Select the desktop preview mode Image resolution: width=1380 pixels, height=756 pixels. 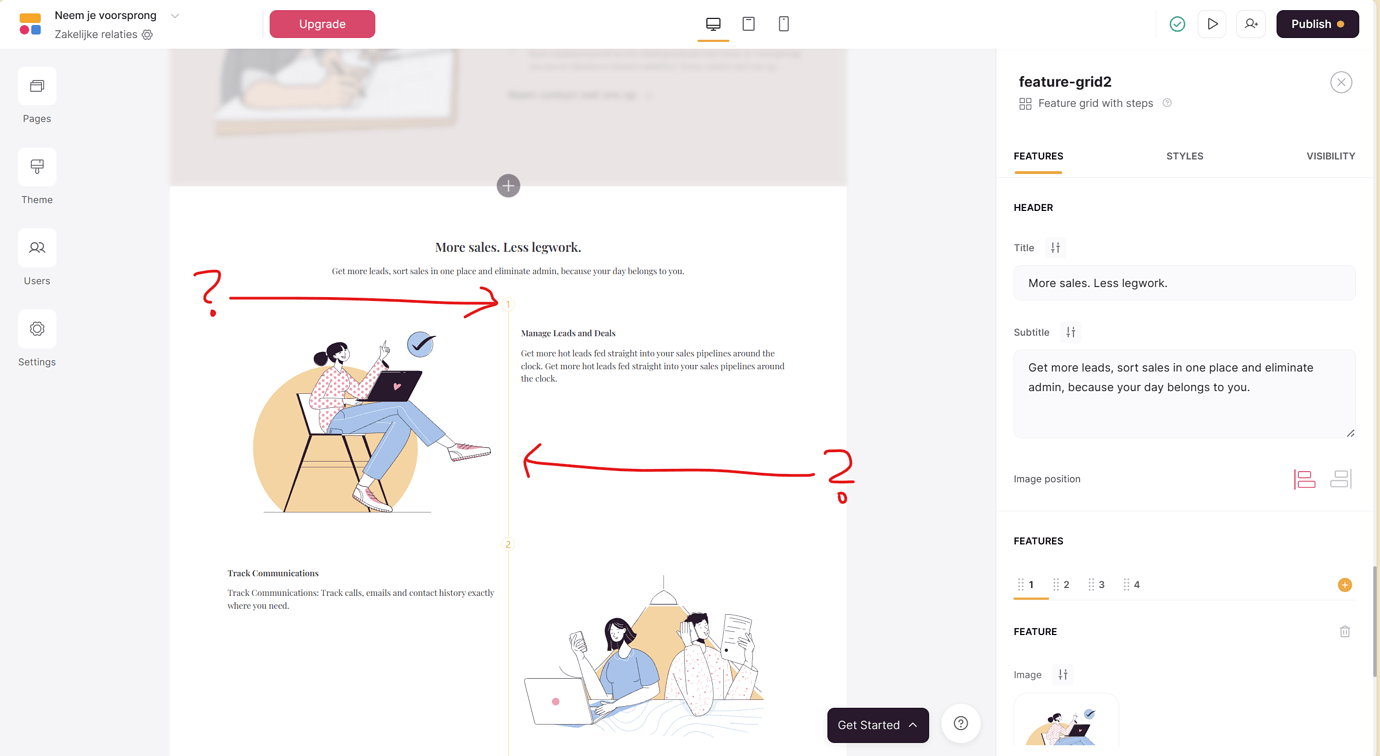713,24
